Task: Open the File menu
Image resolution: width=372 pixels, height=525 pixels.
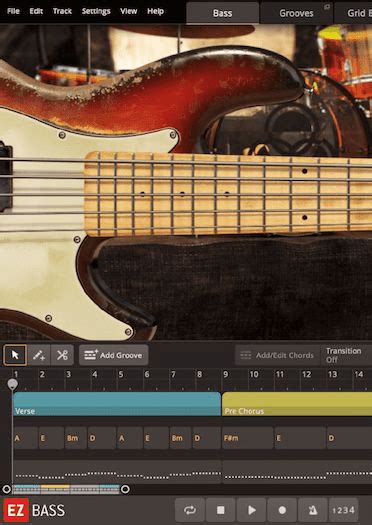Action: pyautogui.click(x=13, y=11)
